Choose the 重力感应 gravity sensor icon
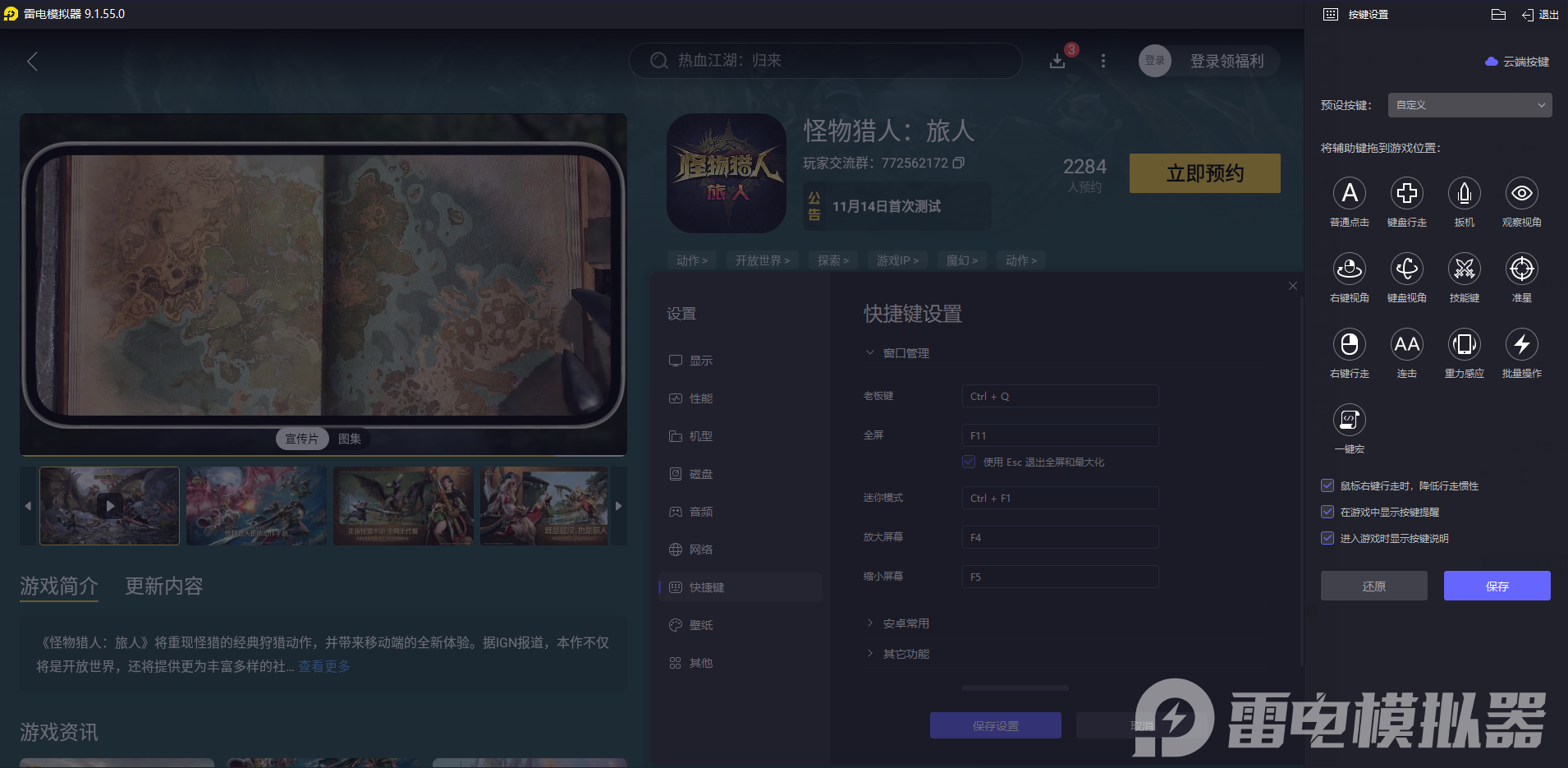The height and width of the screenshot is (768, 1568). 1465,345
